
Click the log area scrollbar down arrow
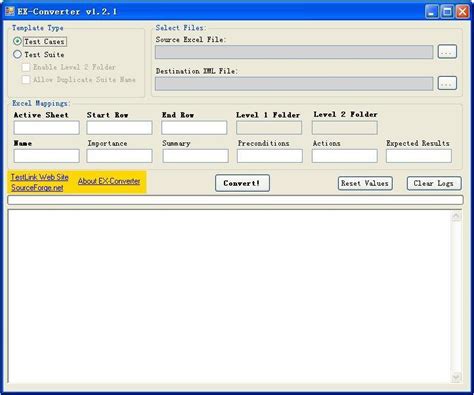[456, 377]
